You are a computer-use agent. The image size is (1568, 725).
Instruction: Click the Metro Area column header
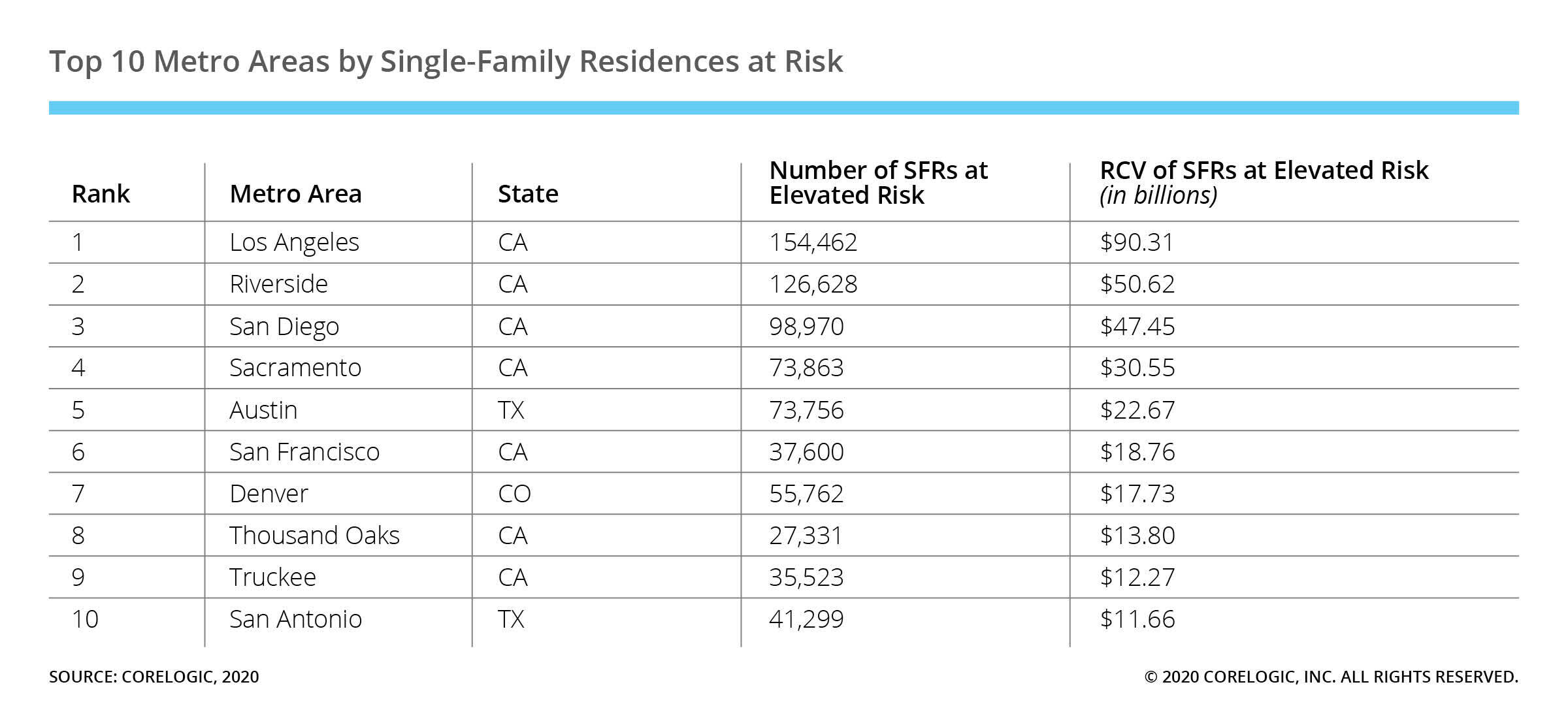(x=295, y=194)
